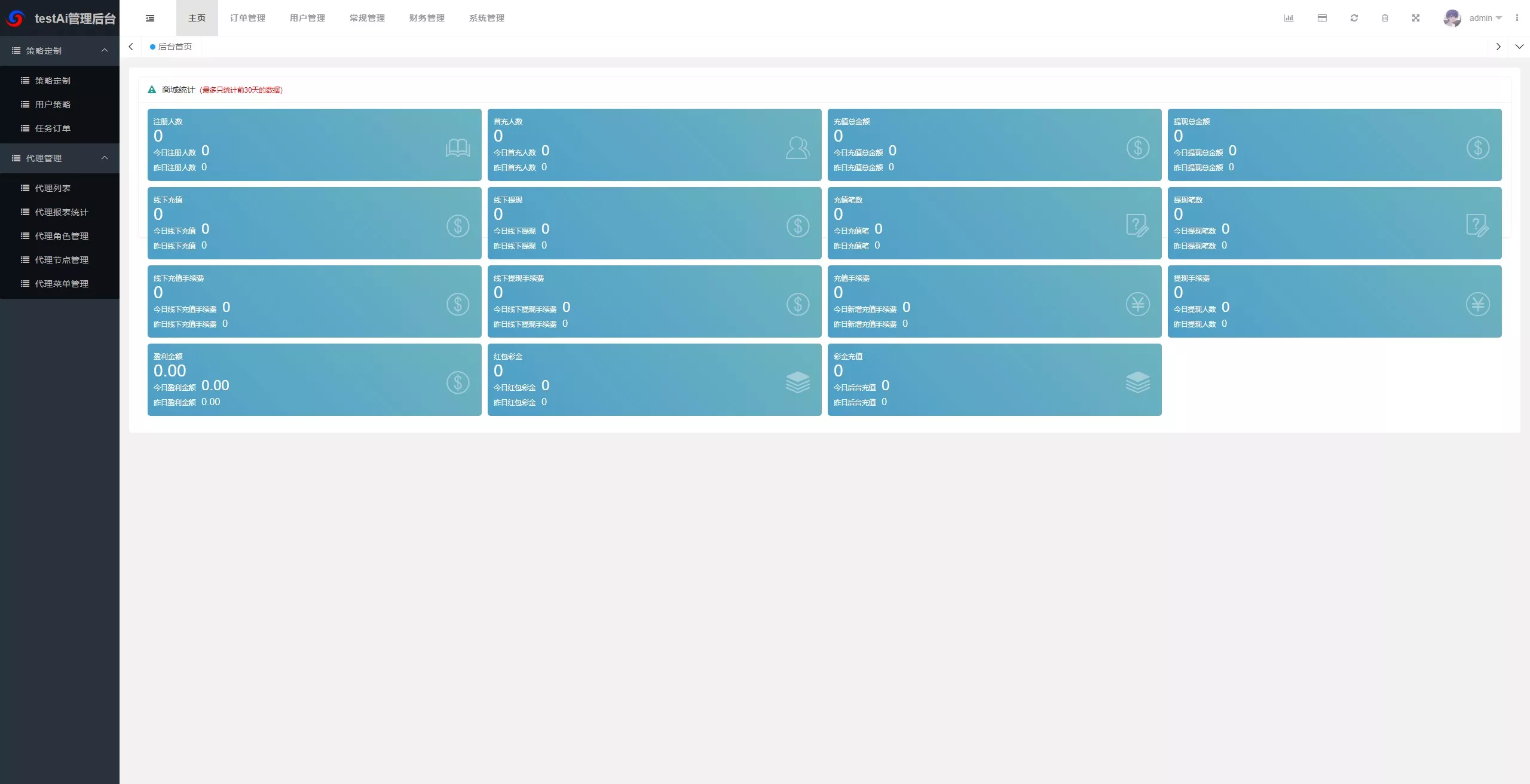Click the admin avatar picture

pos(1452,18)
